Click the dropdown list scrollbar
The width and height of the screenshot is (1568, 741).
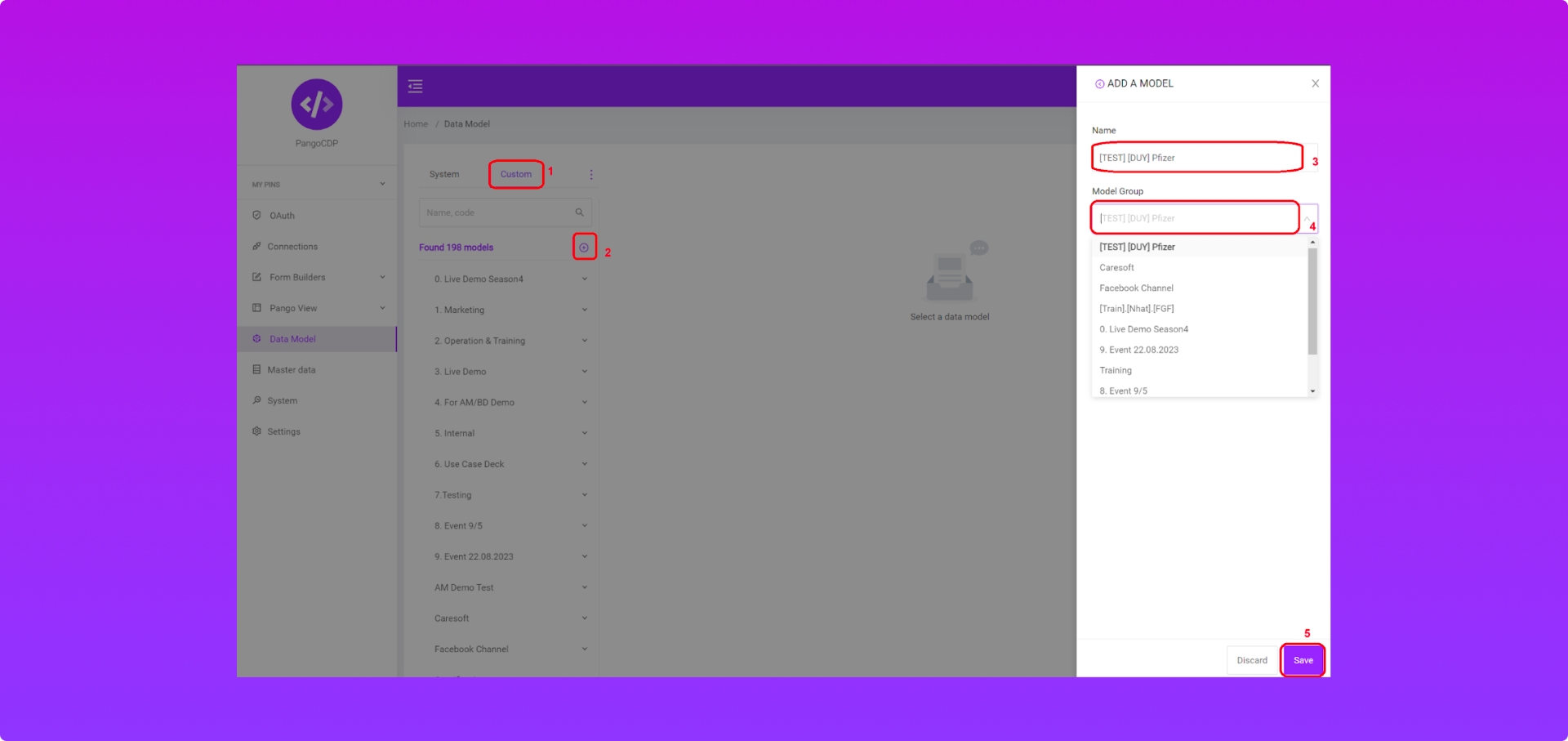click(1312, 302)
